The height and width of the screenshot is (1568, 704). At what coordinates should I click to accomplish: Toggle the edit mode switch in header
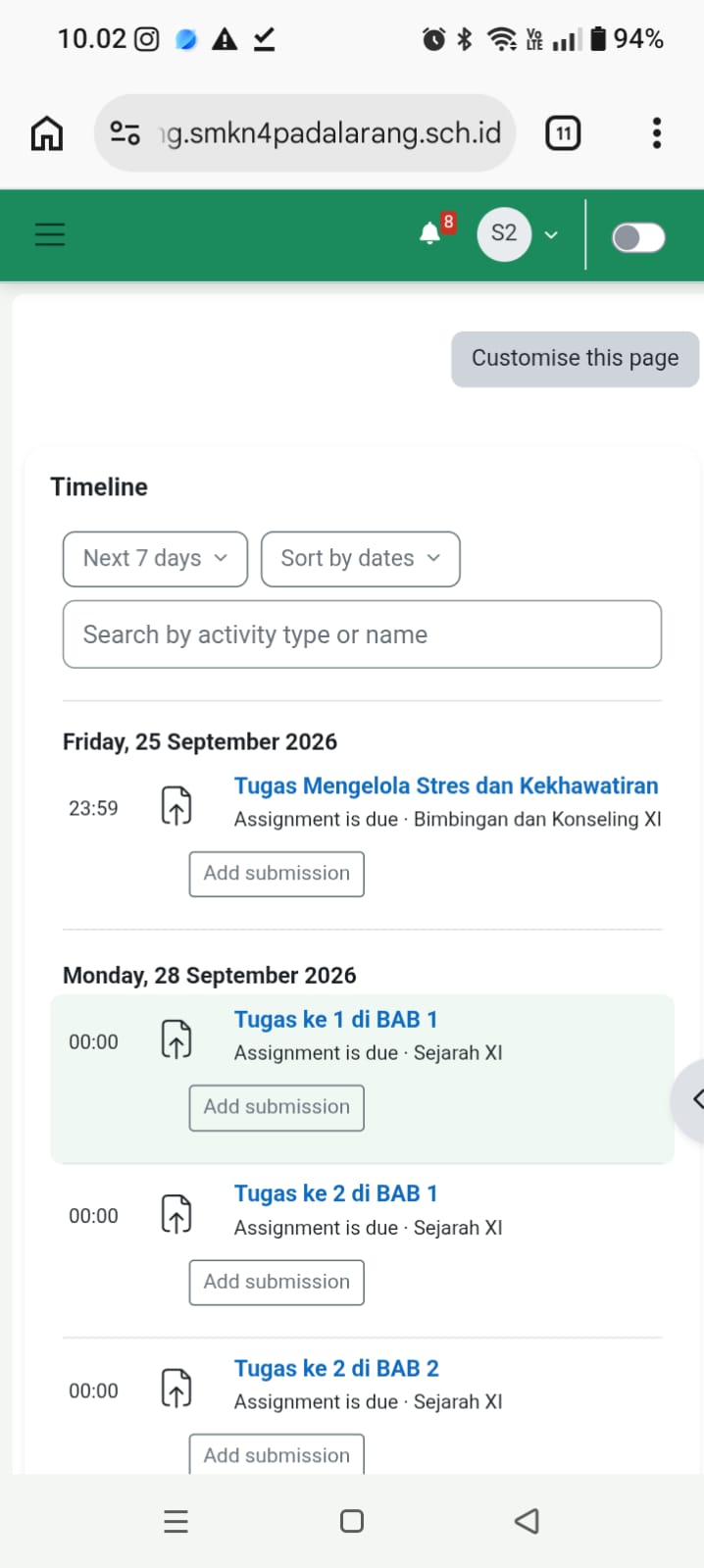[x=638, y=237]
